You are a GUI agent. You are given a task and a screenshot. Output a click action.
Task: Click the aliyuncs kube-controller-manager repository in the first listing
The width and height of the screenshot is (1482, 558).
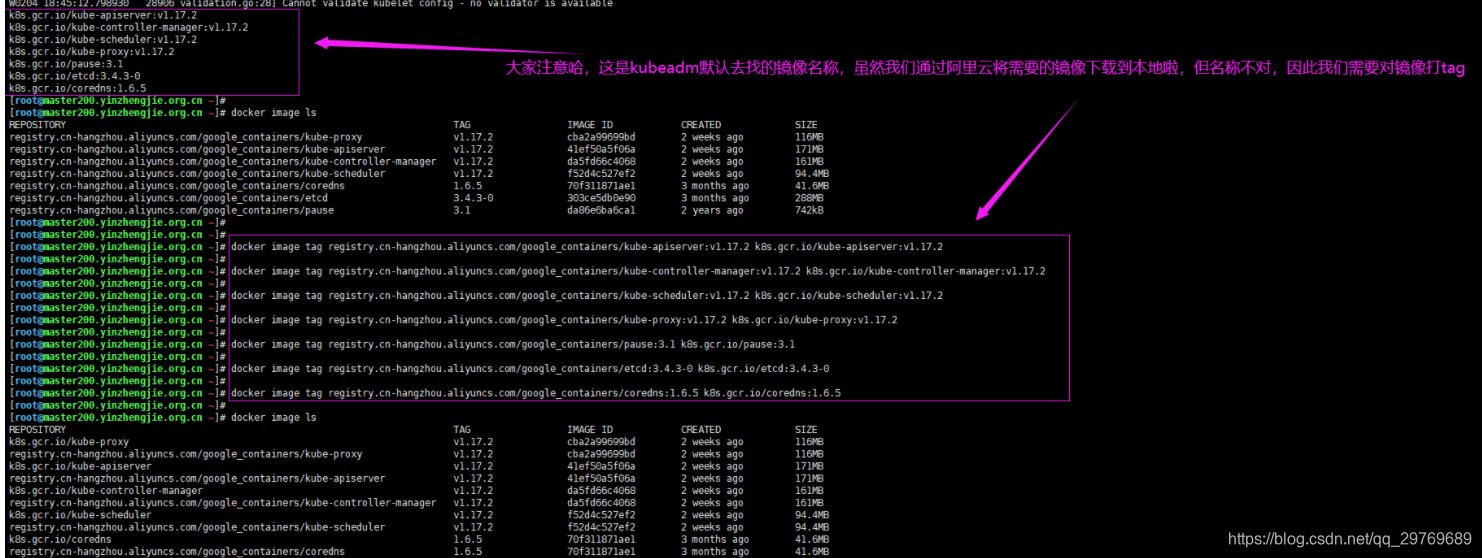tap(223, 161)
